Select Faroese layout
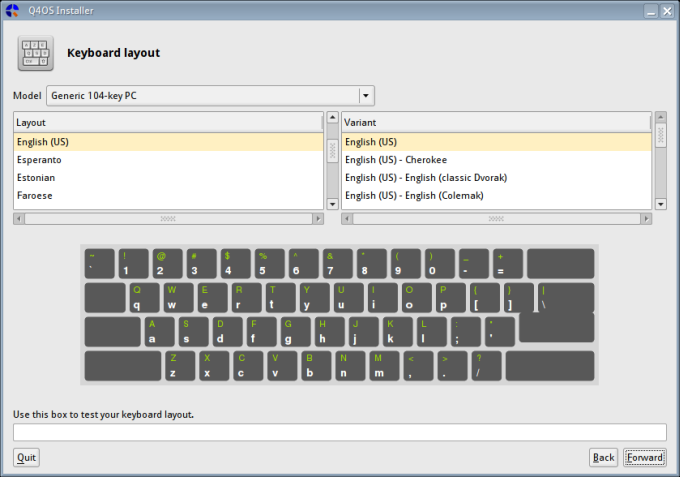This screenshot has width=680, height=477. click(x=169, y=195)
